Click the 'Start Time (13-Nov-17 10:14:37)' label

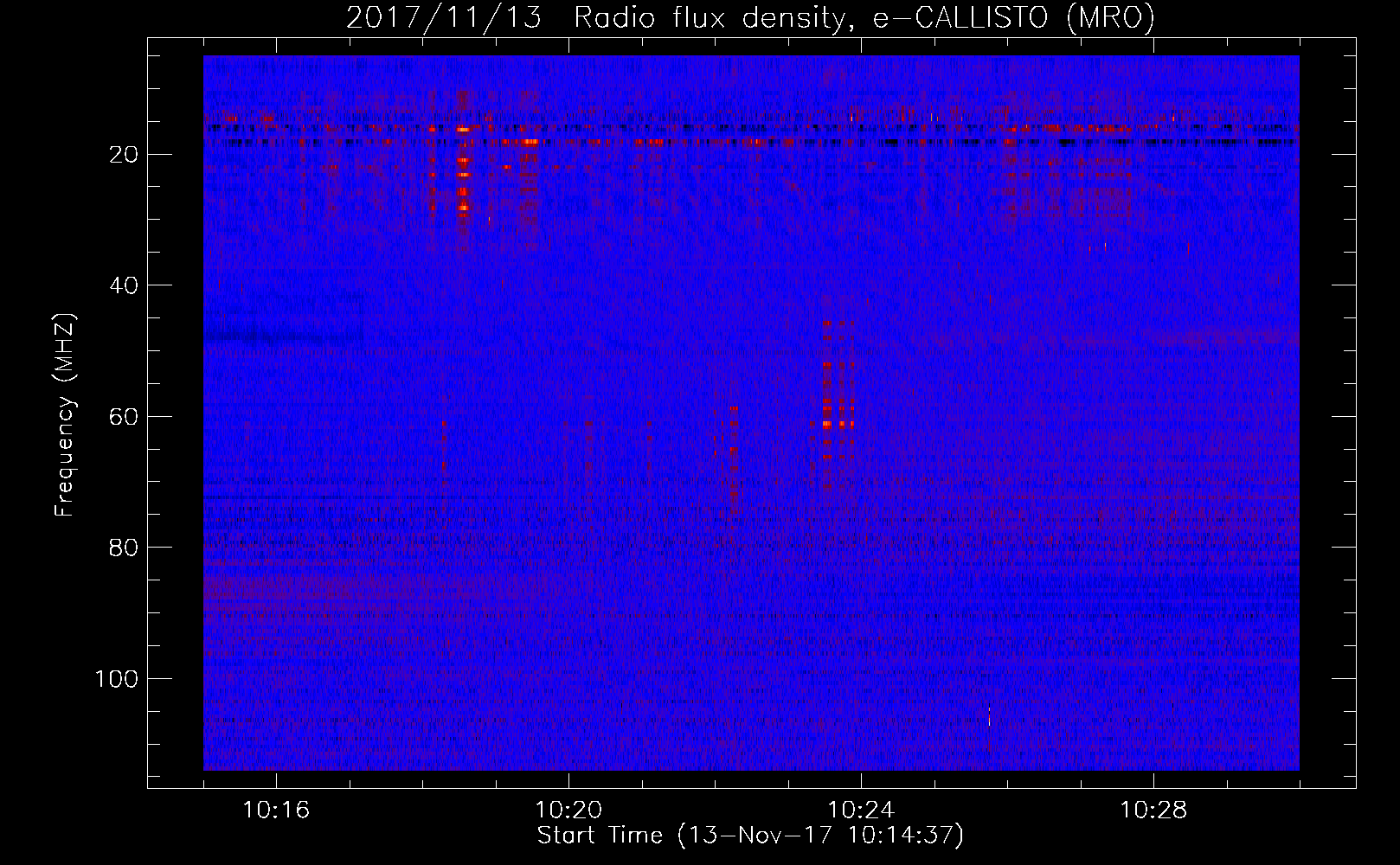pos(750,836)
